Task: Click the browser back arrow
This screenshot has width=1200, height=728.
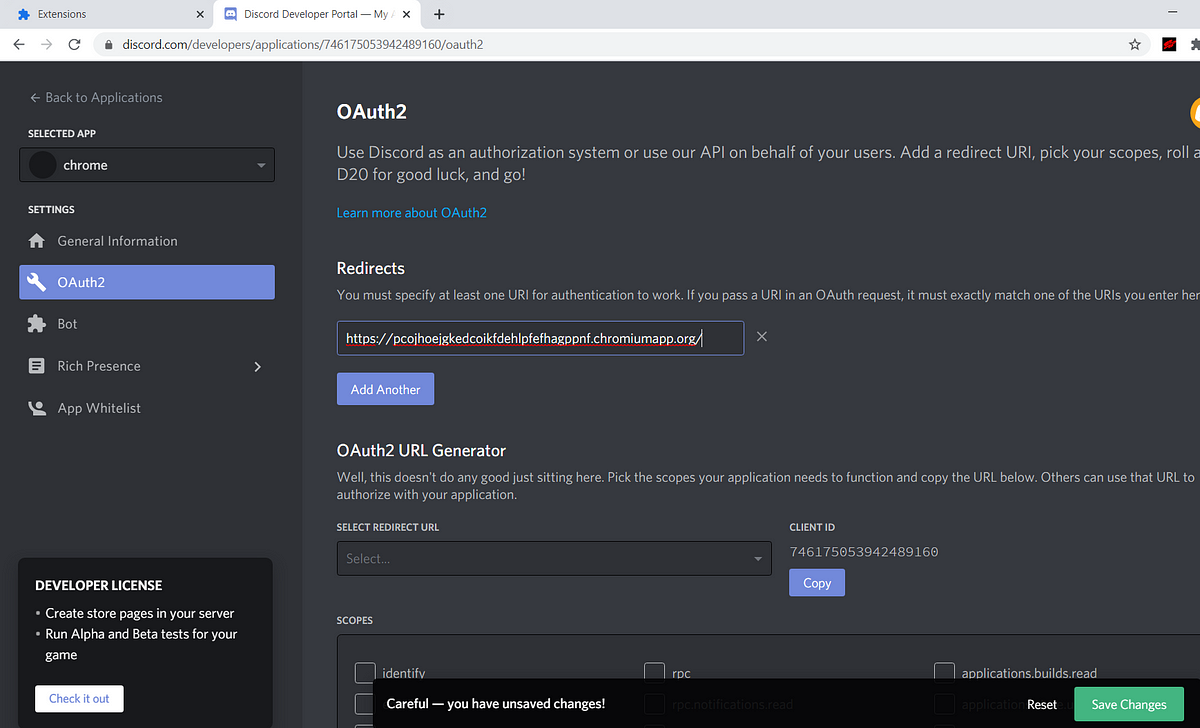Action: [19, 45]
